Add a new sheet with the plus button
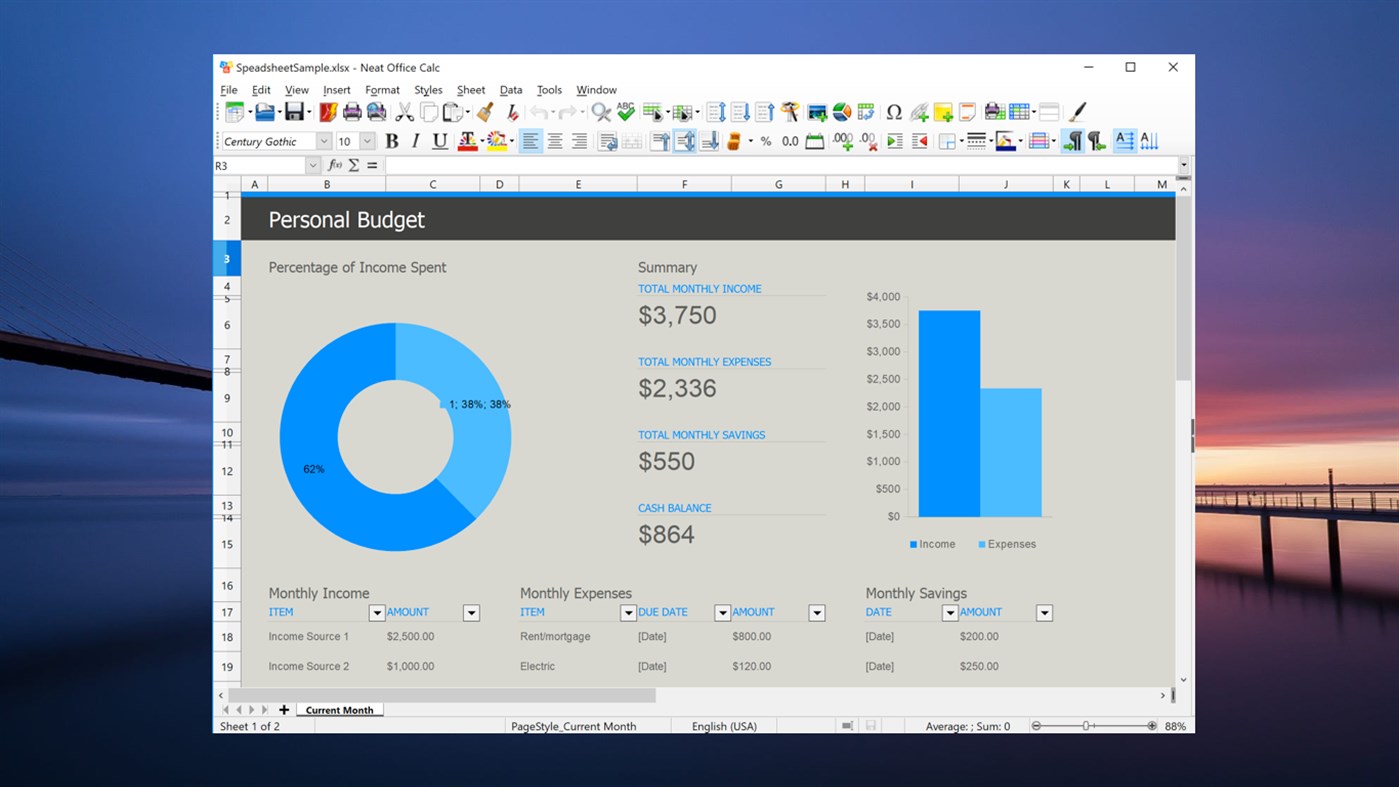The width and height of the screenshot is (1399, 787). pos(284,709)
